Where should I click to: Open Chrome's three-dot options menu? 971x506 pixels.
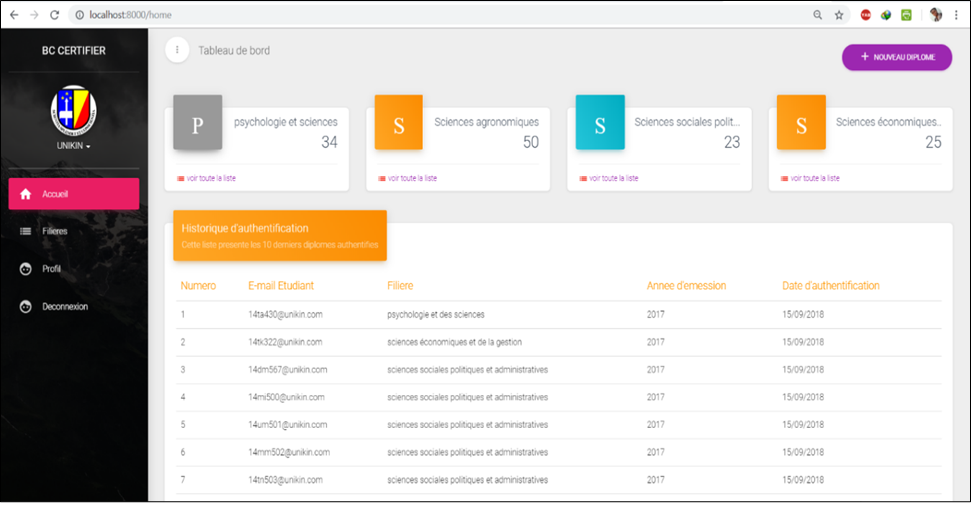click(957, 15)
